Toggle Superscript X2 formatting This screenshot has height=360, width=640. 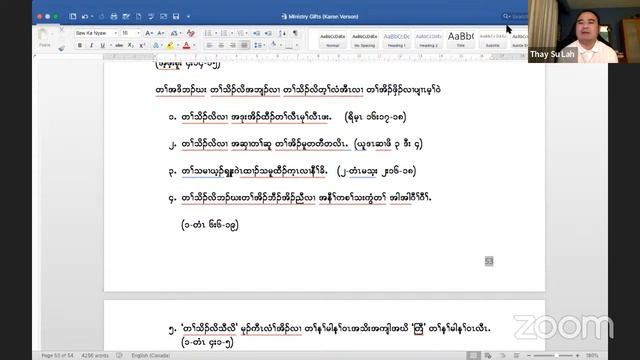tap(142, 45)
